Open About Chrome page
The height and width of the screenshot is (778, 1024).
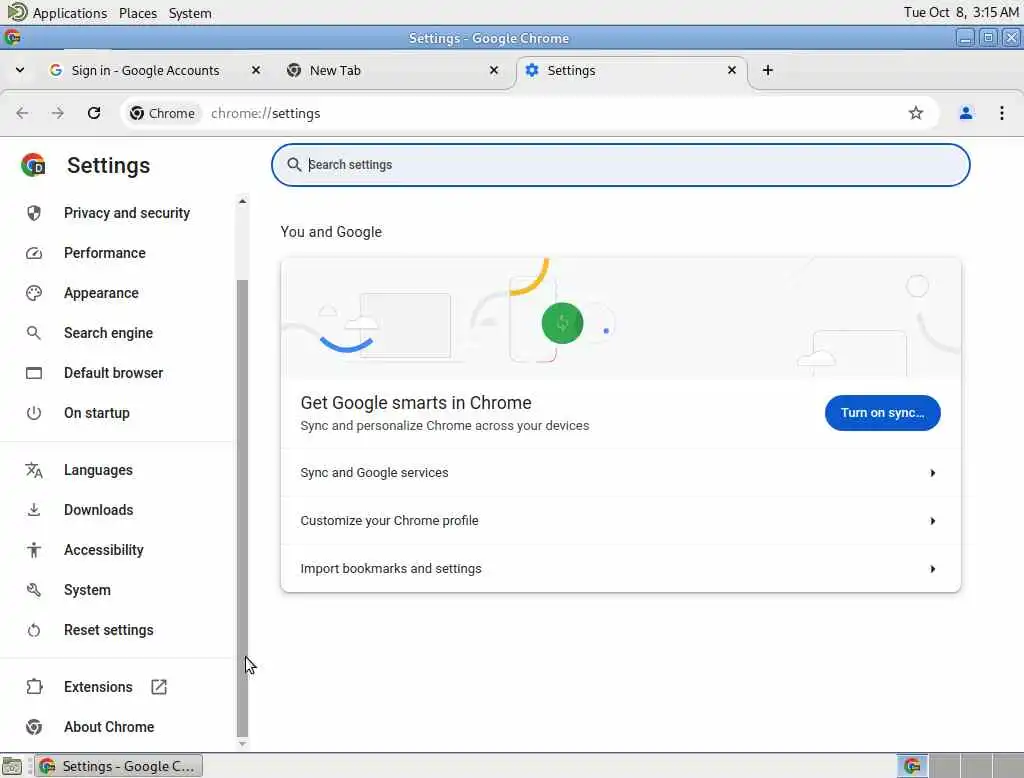[x=109, y=727]
